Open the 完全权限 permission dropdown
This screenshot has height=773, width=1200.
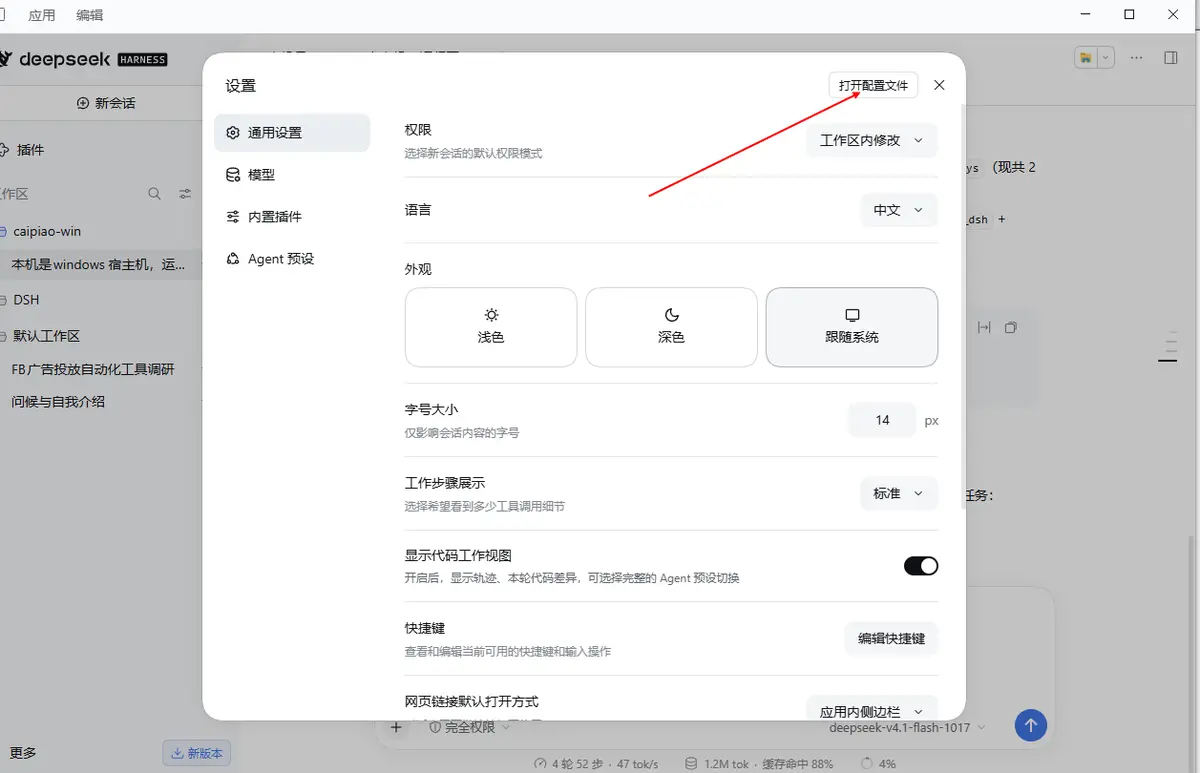click(469, 727)
